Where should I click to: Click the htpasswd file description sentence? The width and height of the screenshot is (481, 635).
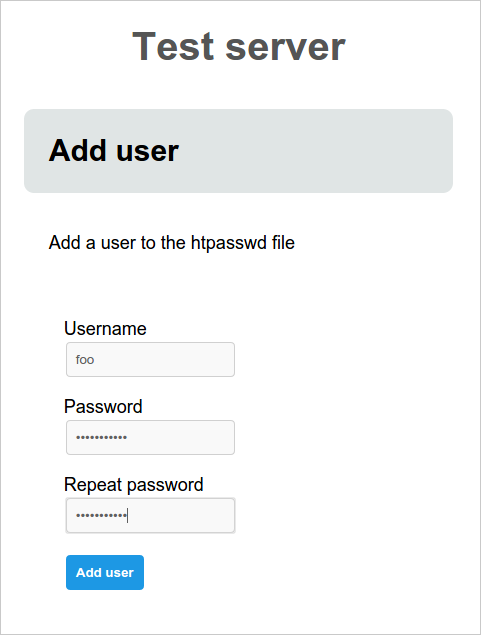click(x=172, y=243)
